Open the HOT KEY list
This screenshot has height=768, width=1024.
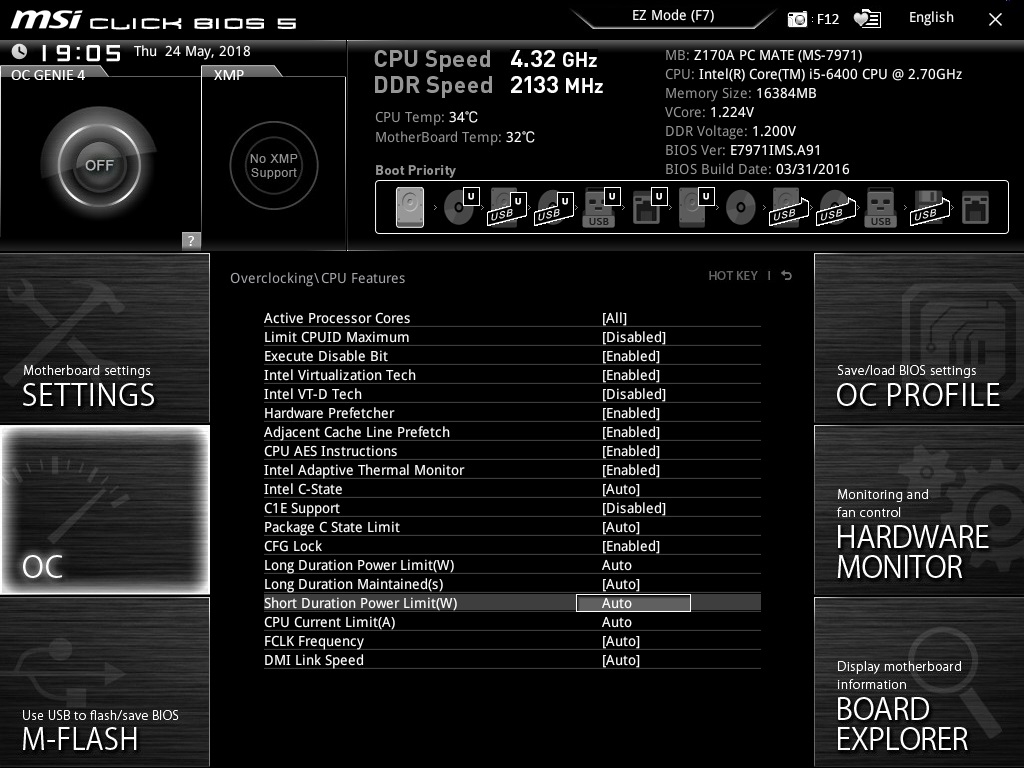(x=733, y=276)
